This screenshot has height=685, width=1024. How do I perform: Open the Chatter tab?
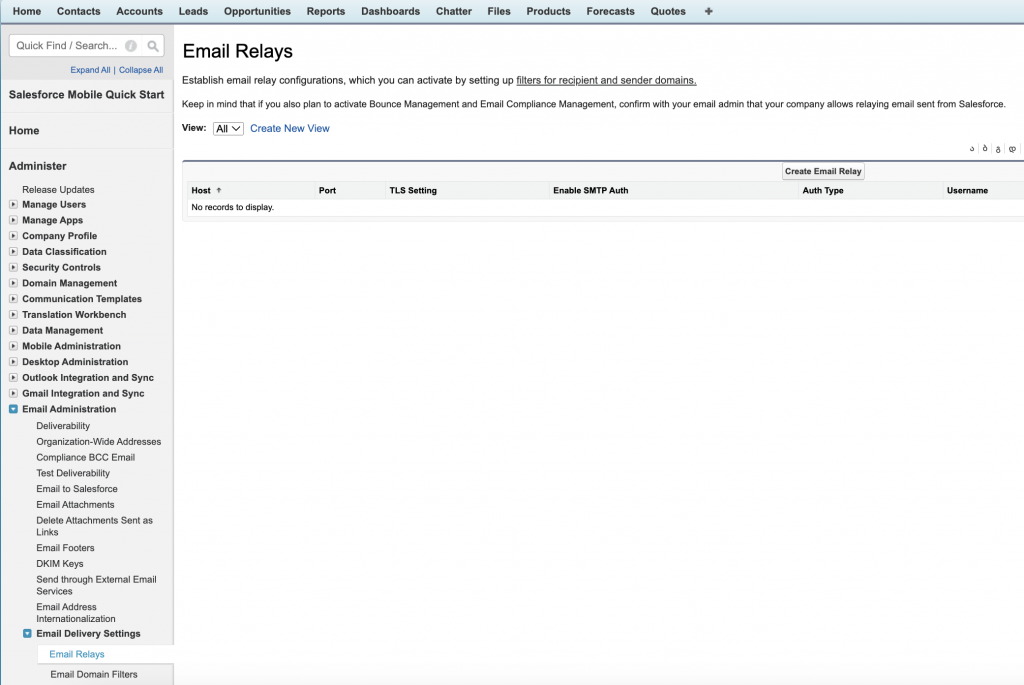(454, 11)
